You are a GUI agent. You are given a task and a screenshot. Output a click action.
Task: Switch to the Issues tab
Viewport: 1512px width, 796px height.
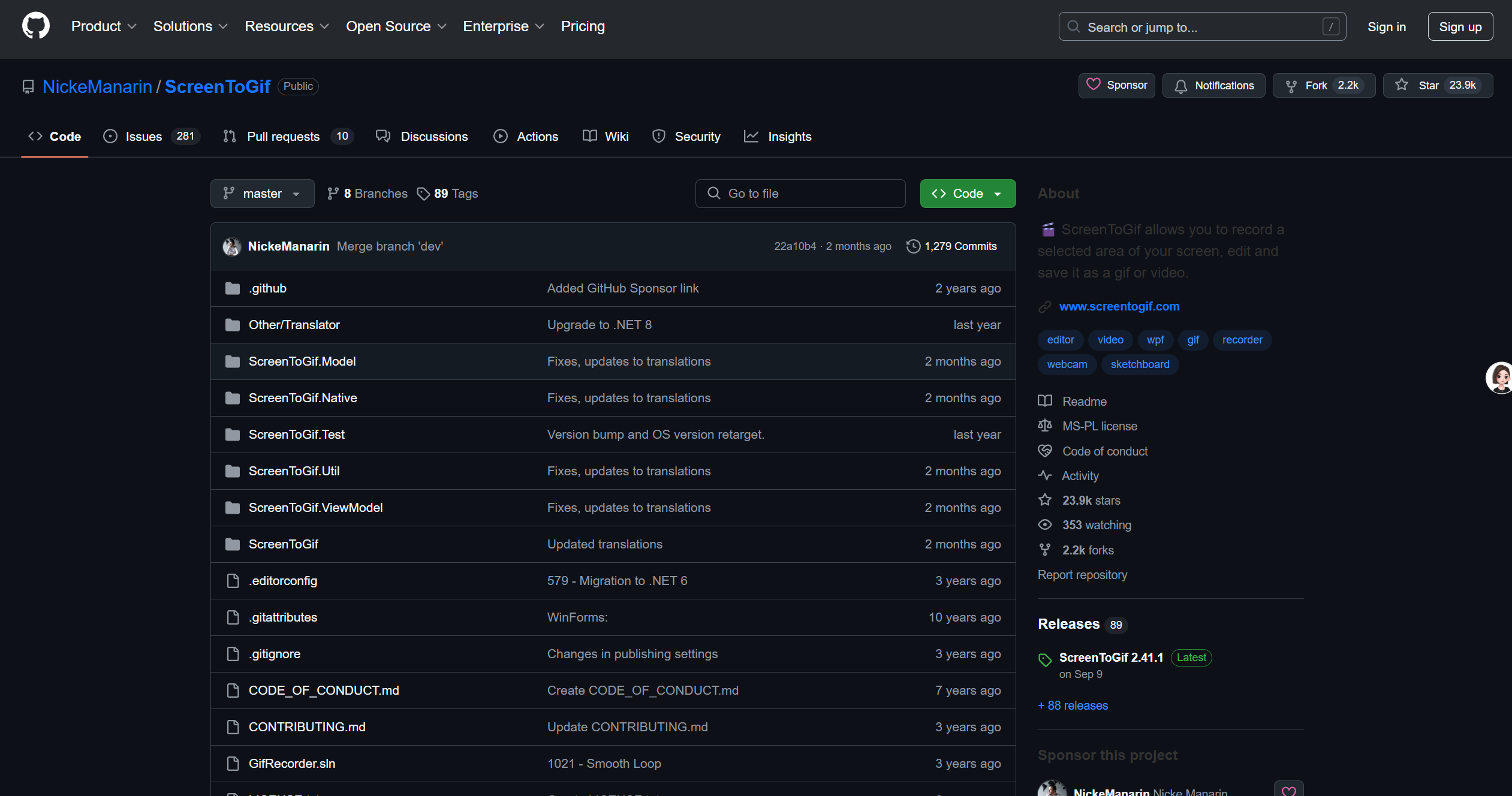(144, 137)
